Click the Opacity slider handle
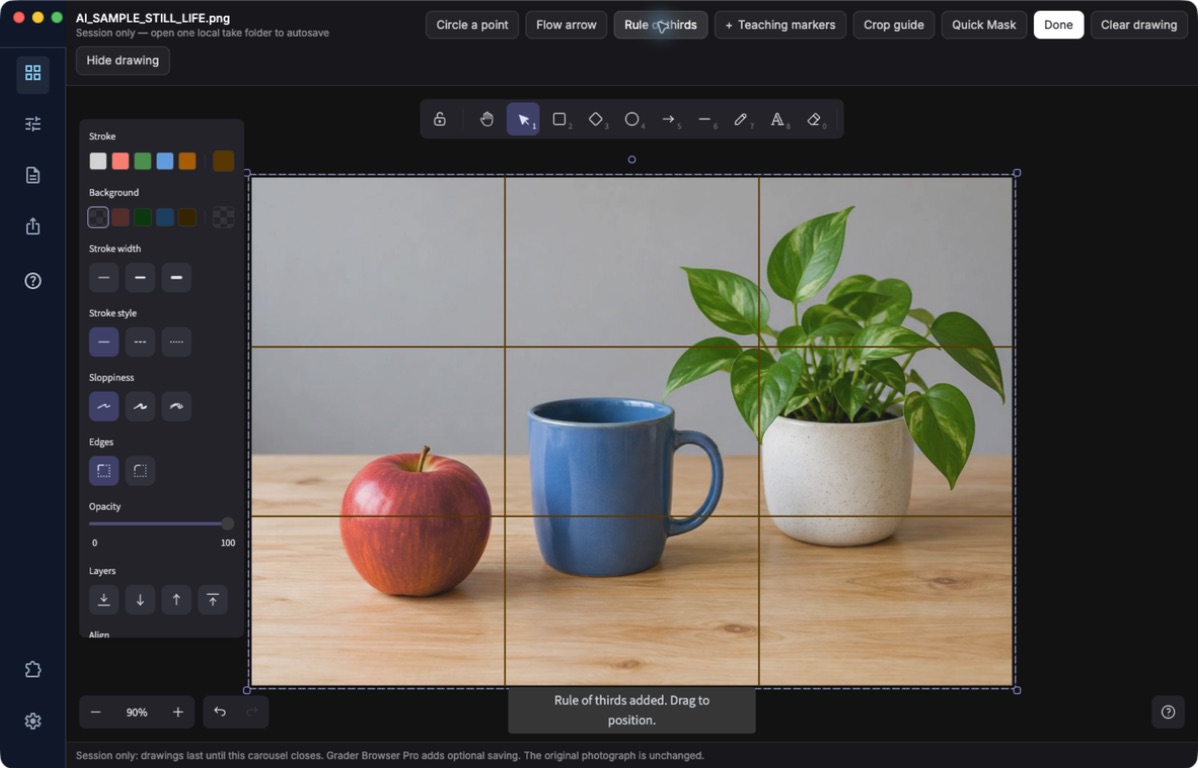 227,523
